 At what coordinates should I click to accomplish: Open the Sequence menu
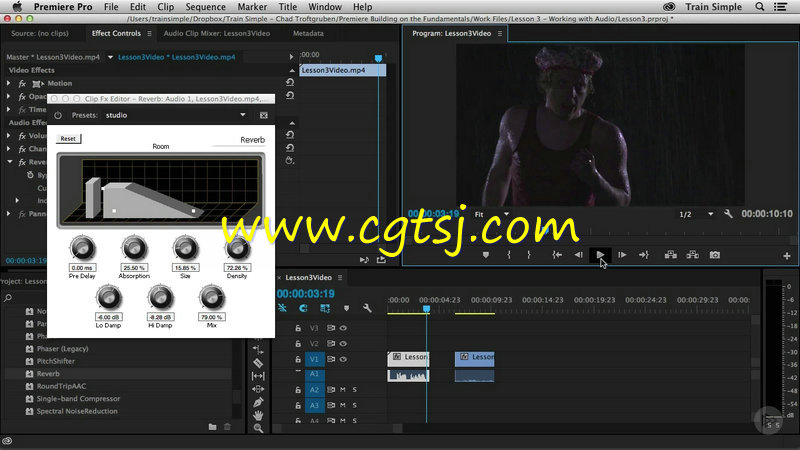click(x=205, y=7)
